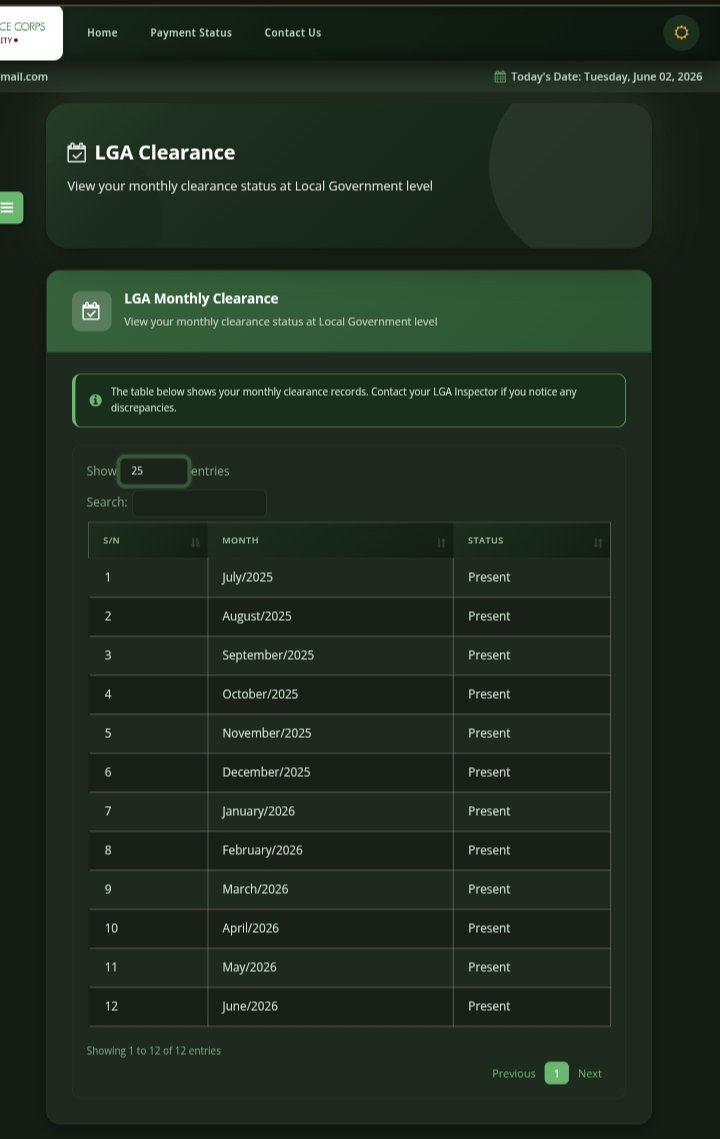Go to Home menu item

pos(102,33)
